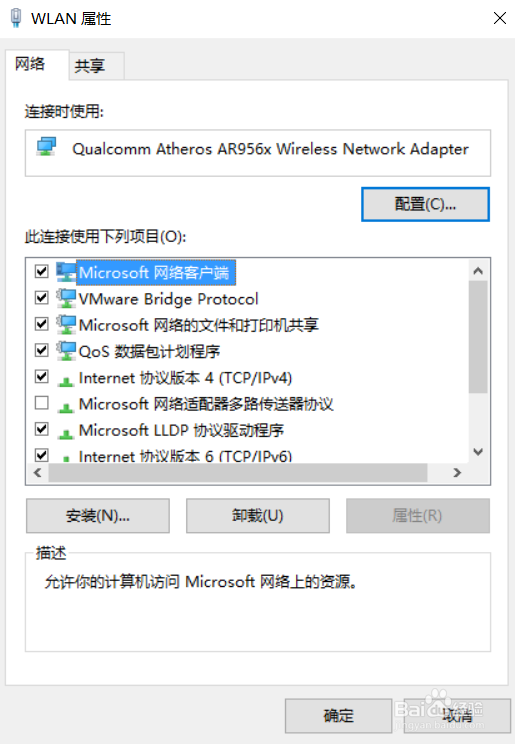Open adapter settings with 配置(C)... button
This screenshot has height=744, width=515.
tap(425, 205)
